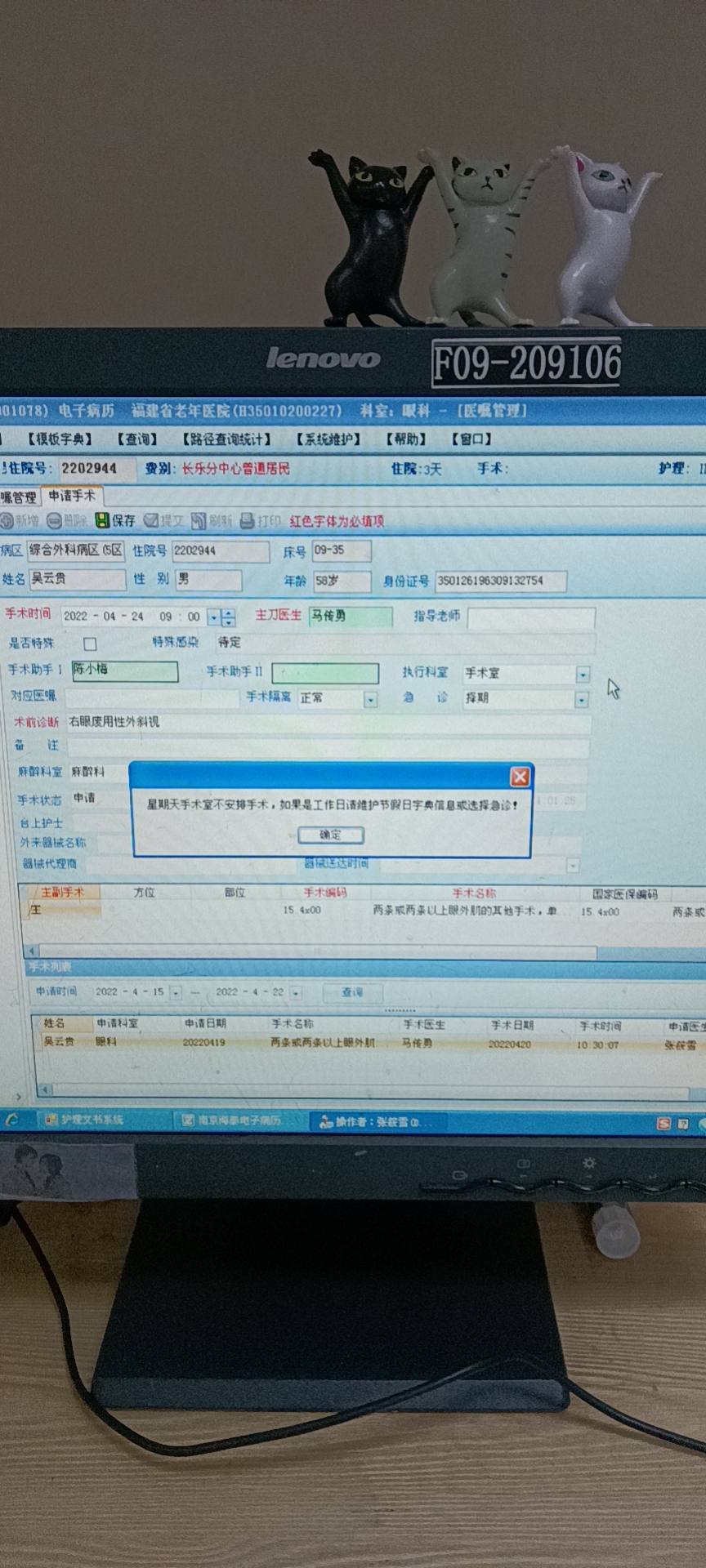Click the 姓名 field 吴云贵
The image size is (706, 1568).
pyautogui.click(x=77, y=579)
